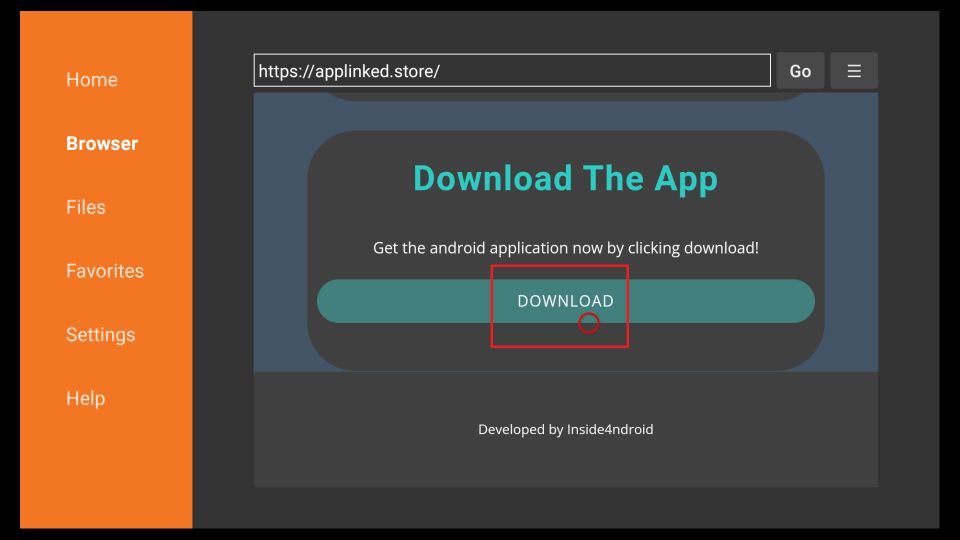Image resolution: width=960 pixels, height=540 pixels.
Task: Click 'Developed by Inside4ndroid' footer text
Action: tap(566, 429)
